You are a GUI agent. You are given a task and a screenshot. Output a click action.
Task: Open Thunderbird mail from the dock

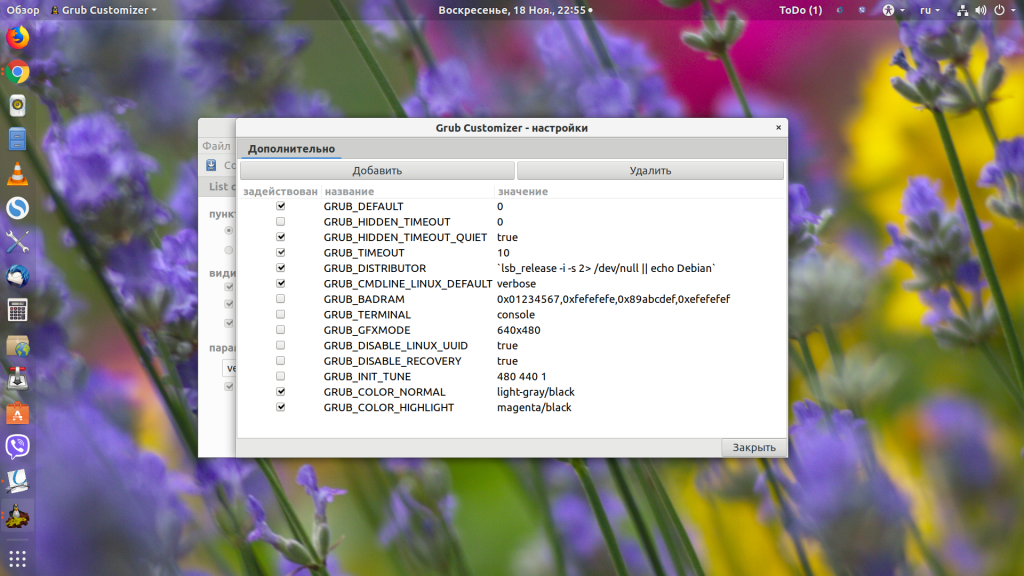tap(17, 276)
